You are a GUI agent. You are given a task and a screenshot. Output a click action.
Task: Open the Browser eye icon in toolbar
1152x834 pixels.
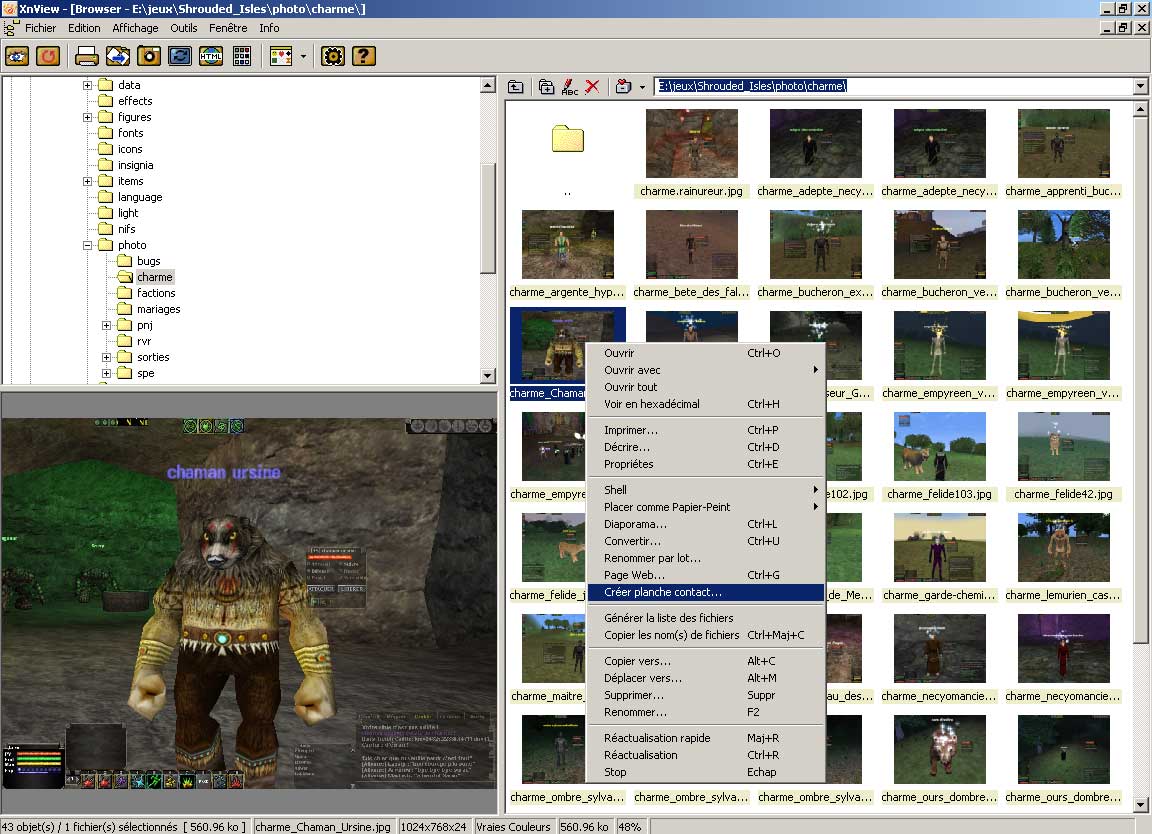tap(17, 56)
